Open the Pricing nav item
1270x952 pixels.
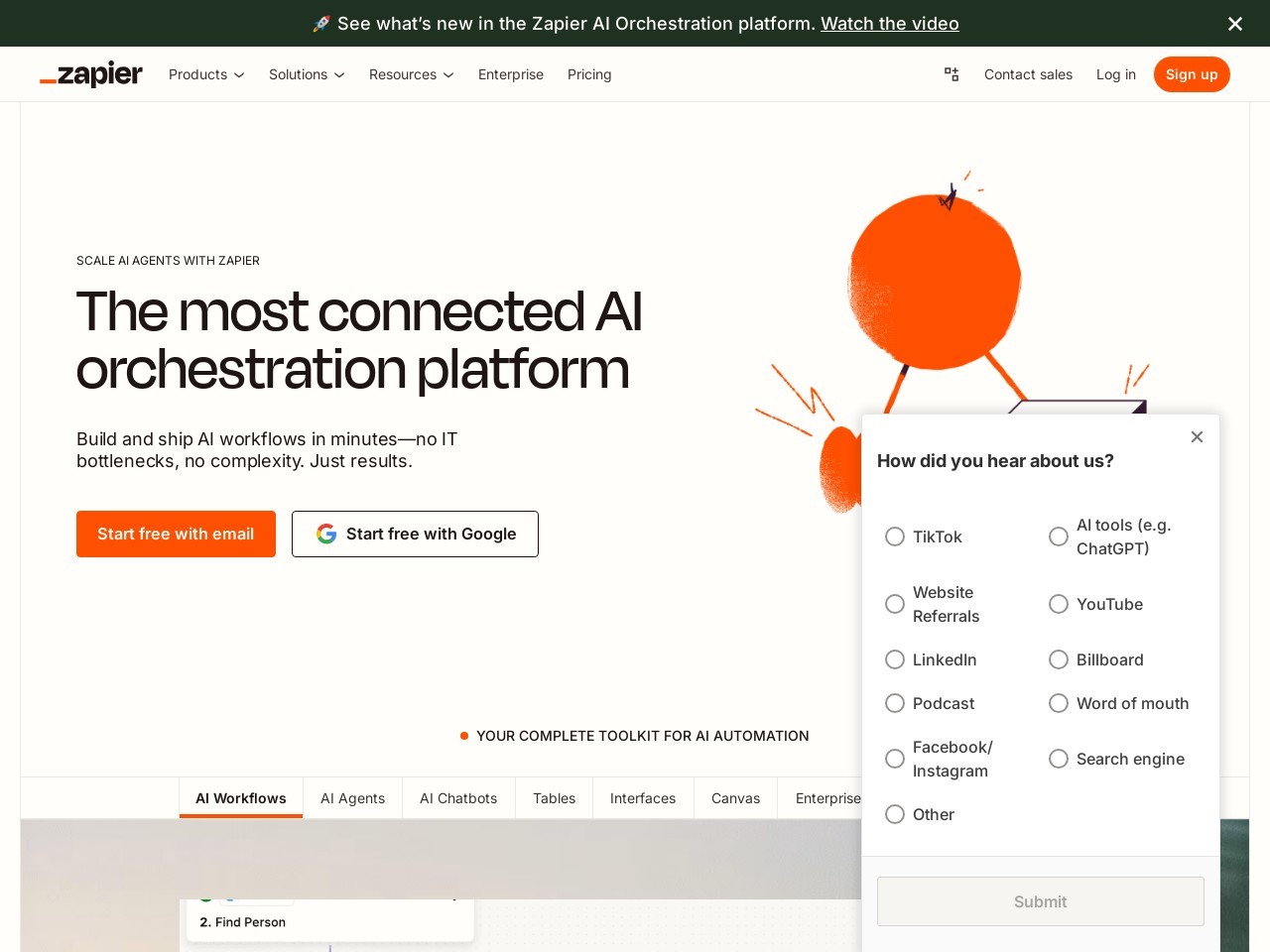tap(589, 74)
